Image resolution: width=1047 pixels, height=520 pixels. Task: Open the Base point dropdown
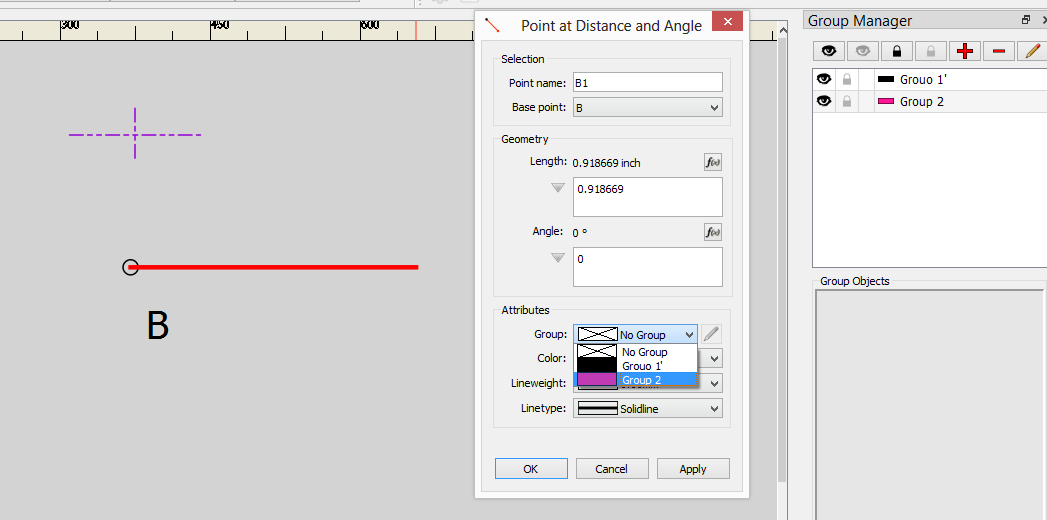647,108
